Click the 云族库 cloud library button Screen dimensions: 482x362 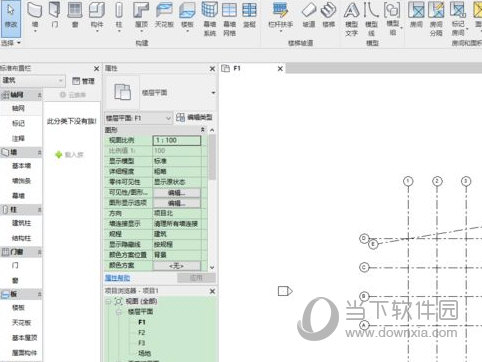click(73, 95)
